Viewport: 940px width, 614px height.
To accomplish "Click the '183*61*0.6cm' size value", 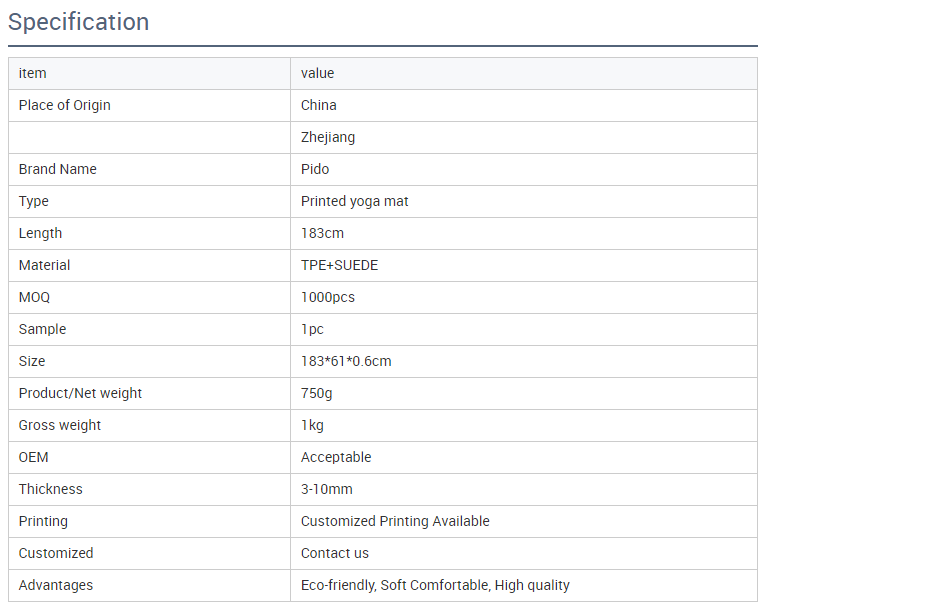I will (346, 361).
